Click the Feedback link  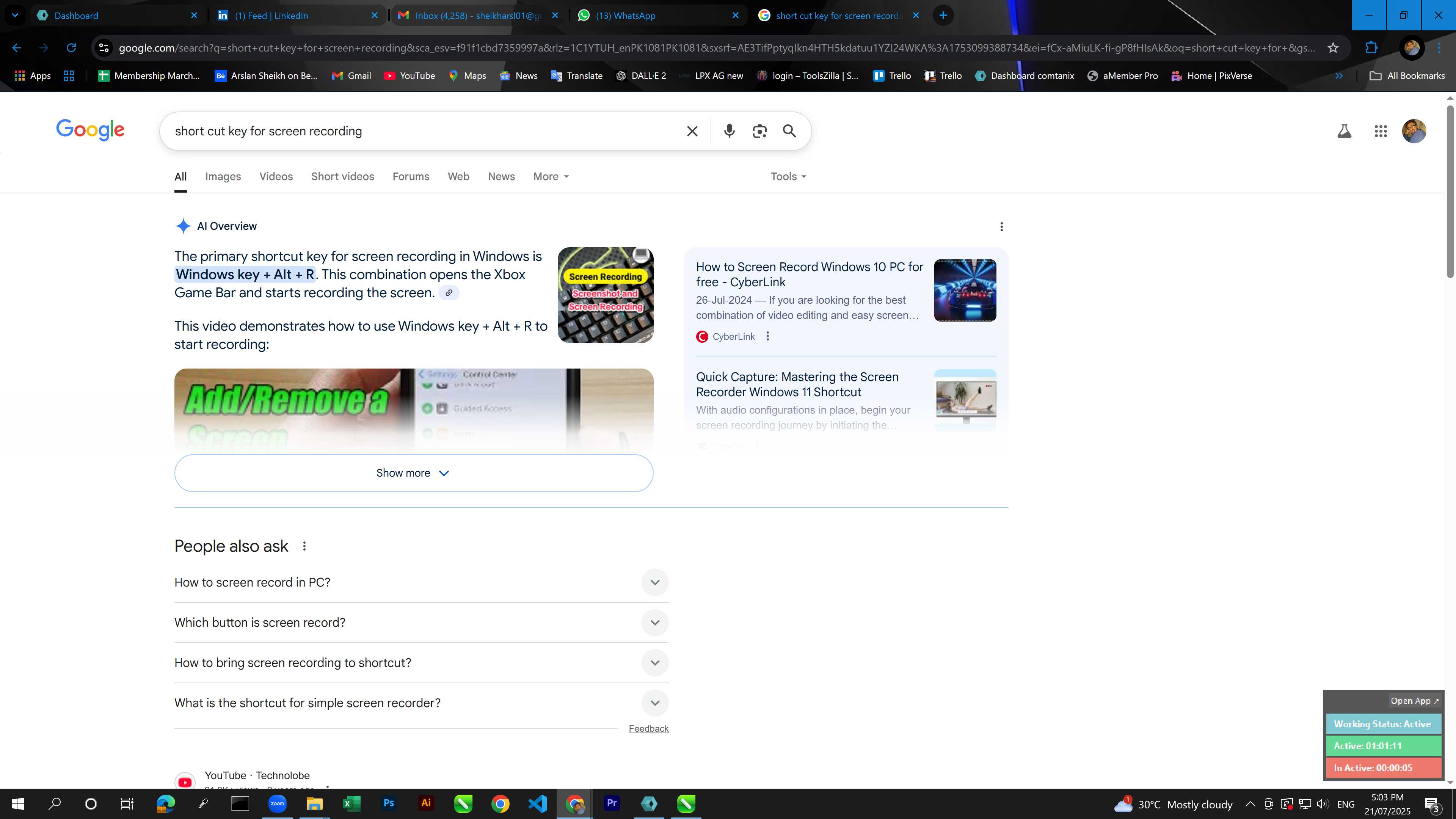click(x=648, y=728)
